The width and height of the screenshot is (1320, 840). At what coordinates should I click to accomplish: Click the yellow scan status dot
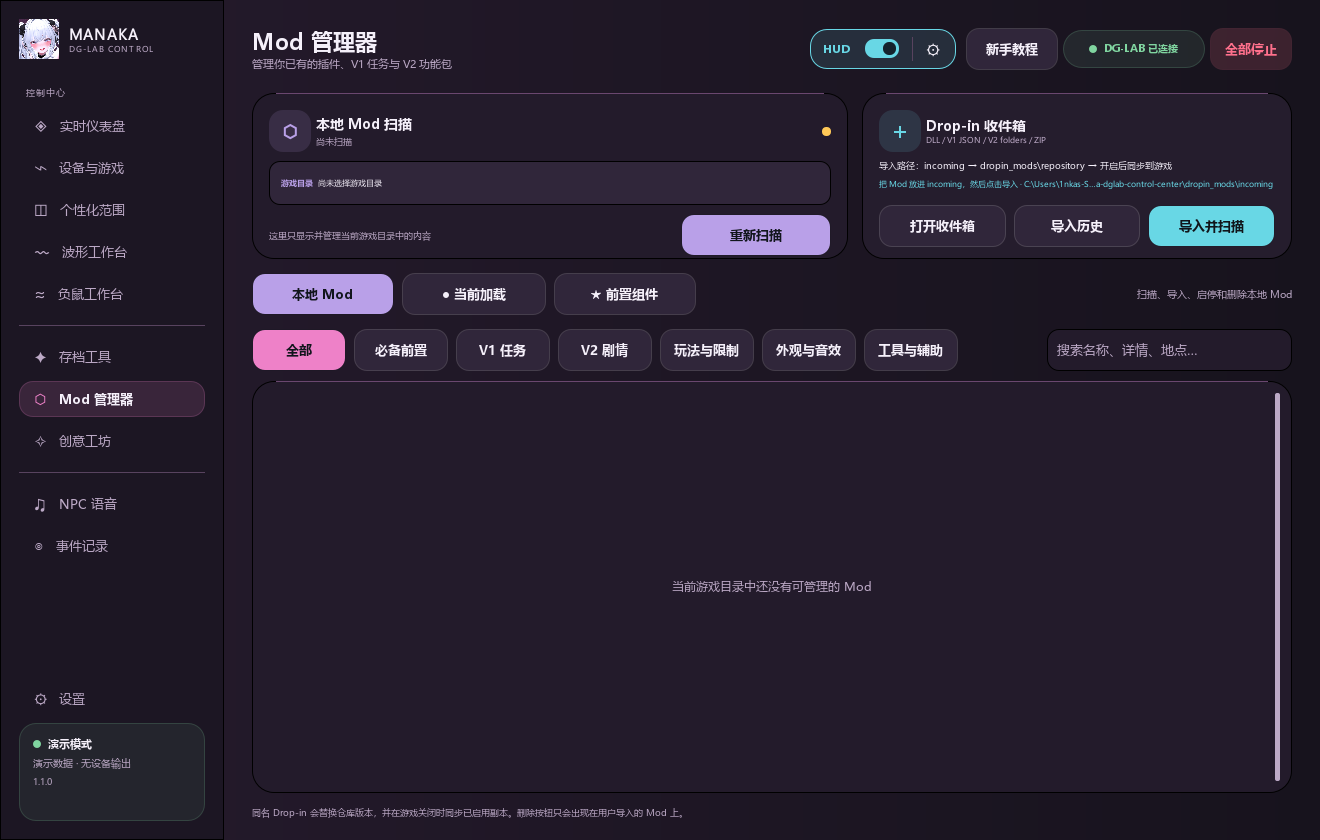826,131
